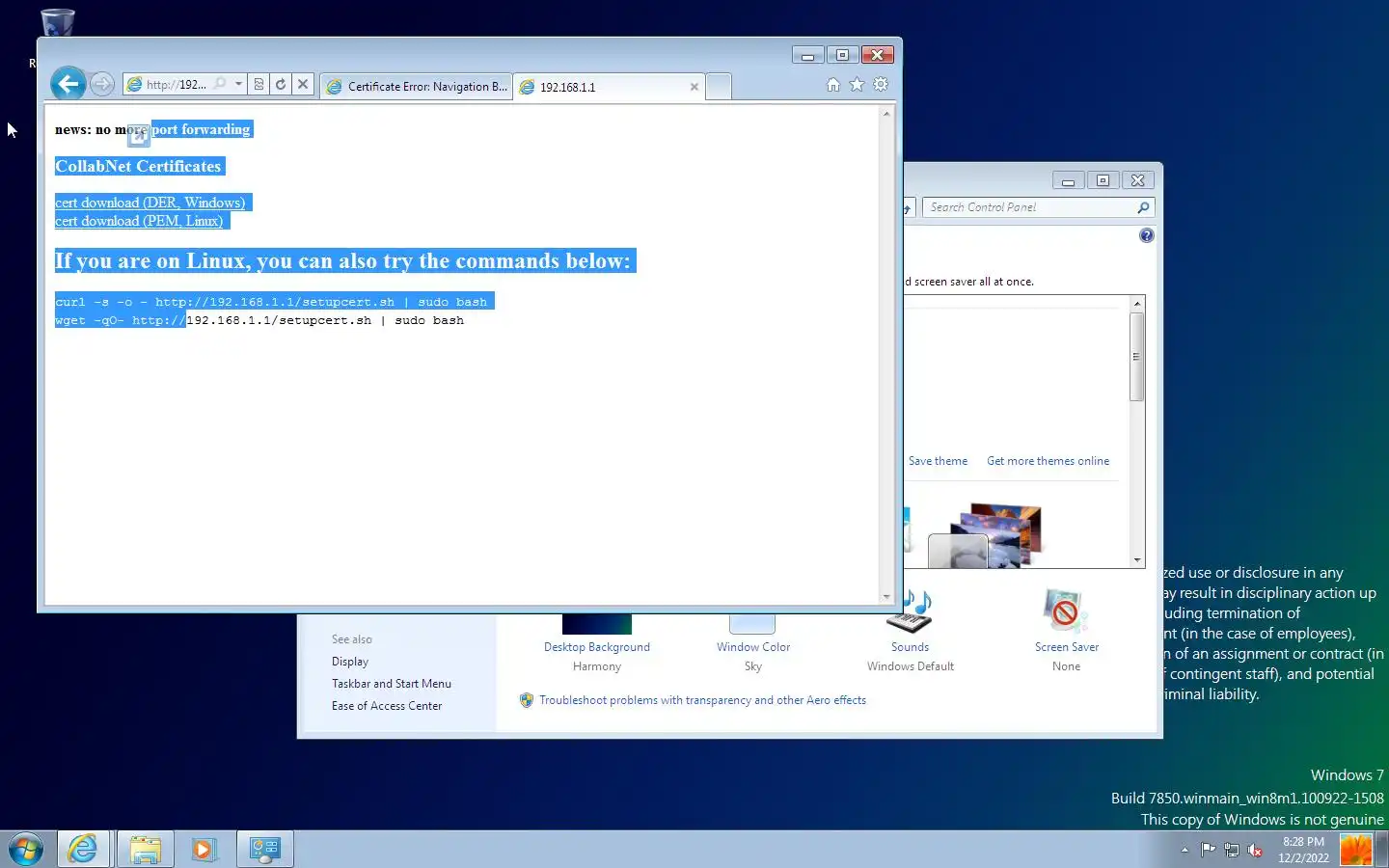This screenshot has height=868, width=1389.
Task: Click Control Panel taskbar button
Action: (x=264, y=850)
